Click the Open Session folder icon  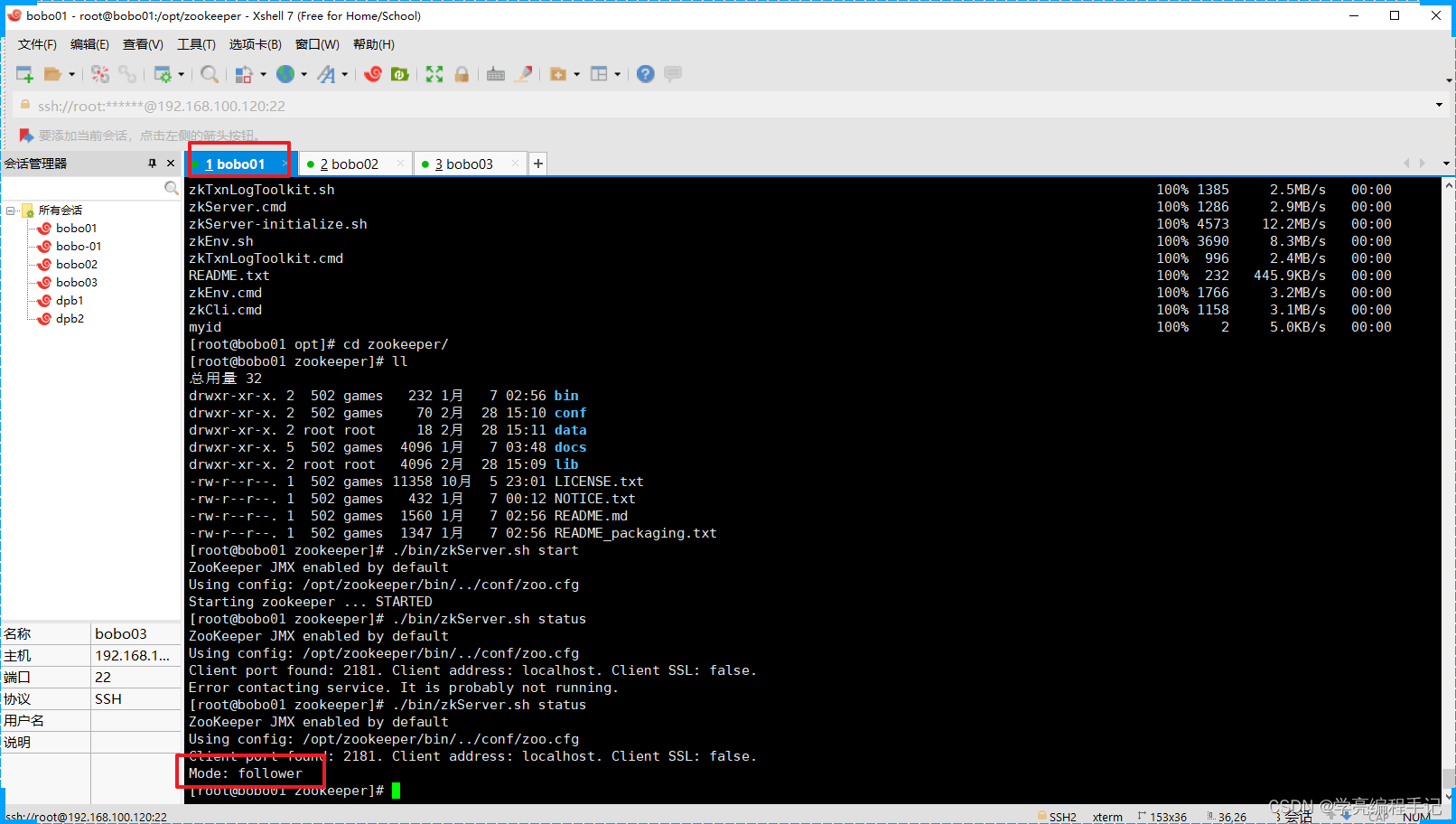pyautogui.click(x=52, y=74)
